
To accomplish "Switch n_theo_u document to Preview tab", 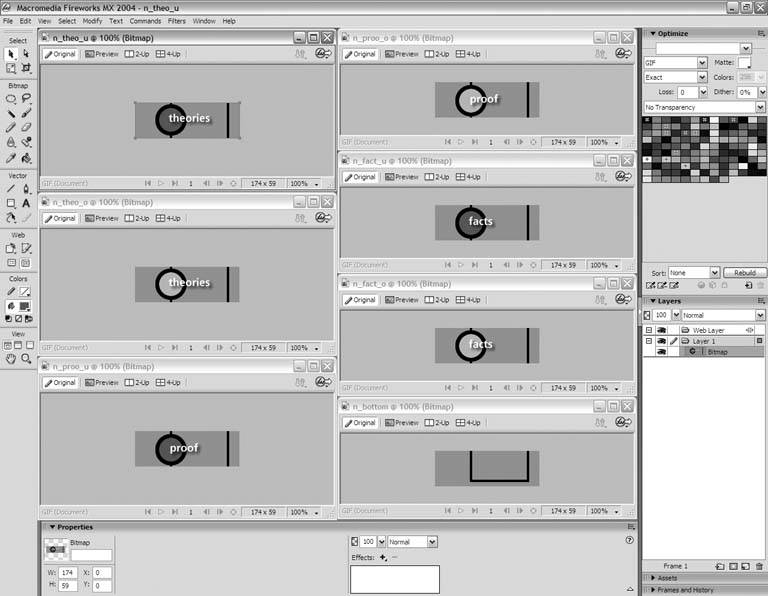I will pos(101,52).
